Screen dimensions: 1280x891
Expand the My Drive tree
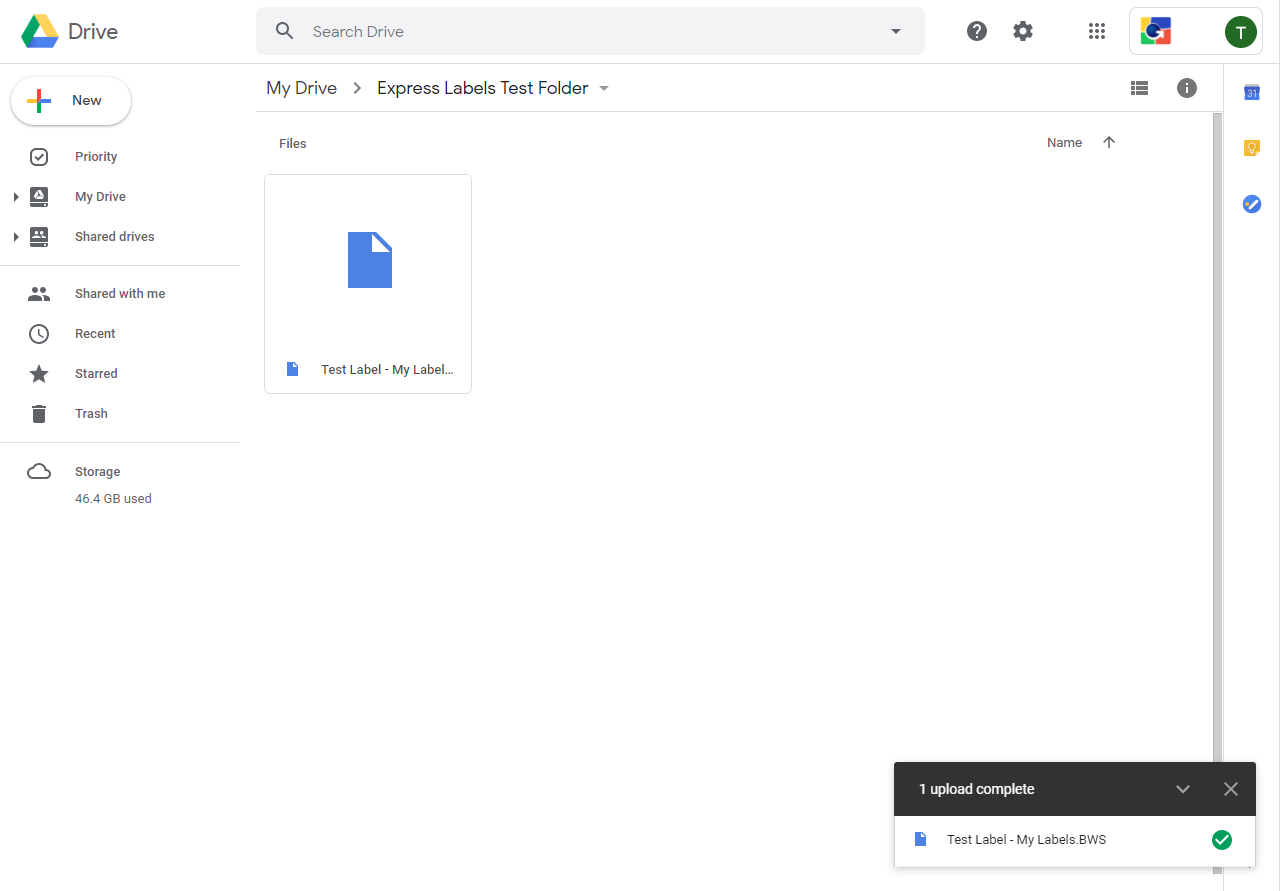(x=16, y=197)
